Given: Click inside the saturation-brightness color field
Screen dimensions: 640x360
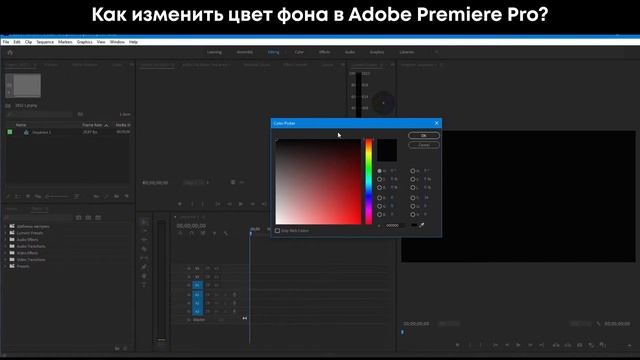Looking at the screenshot, I should [318, 182].
